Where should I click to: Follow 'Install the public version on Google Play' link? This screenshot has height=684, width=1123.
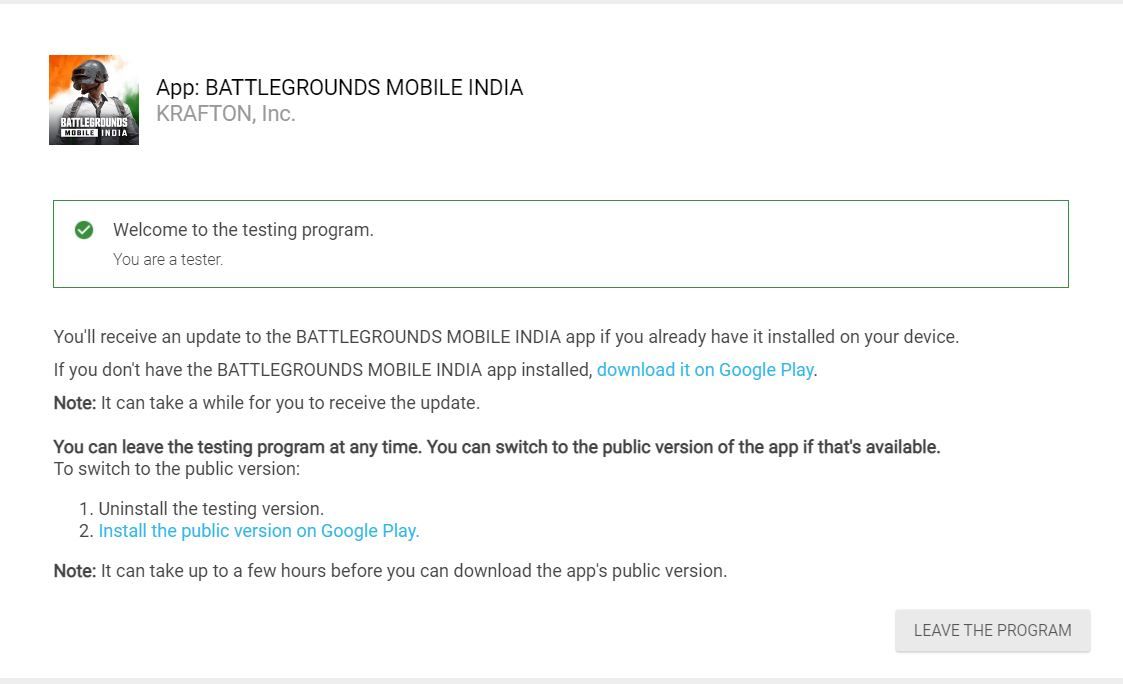click(259, 531)
